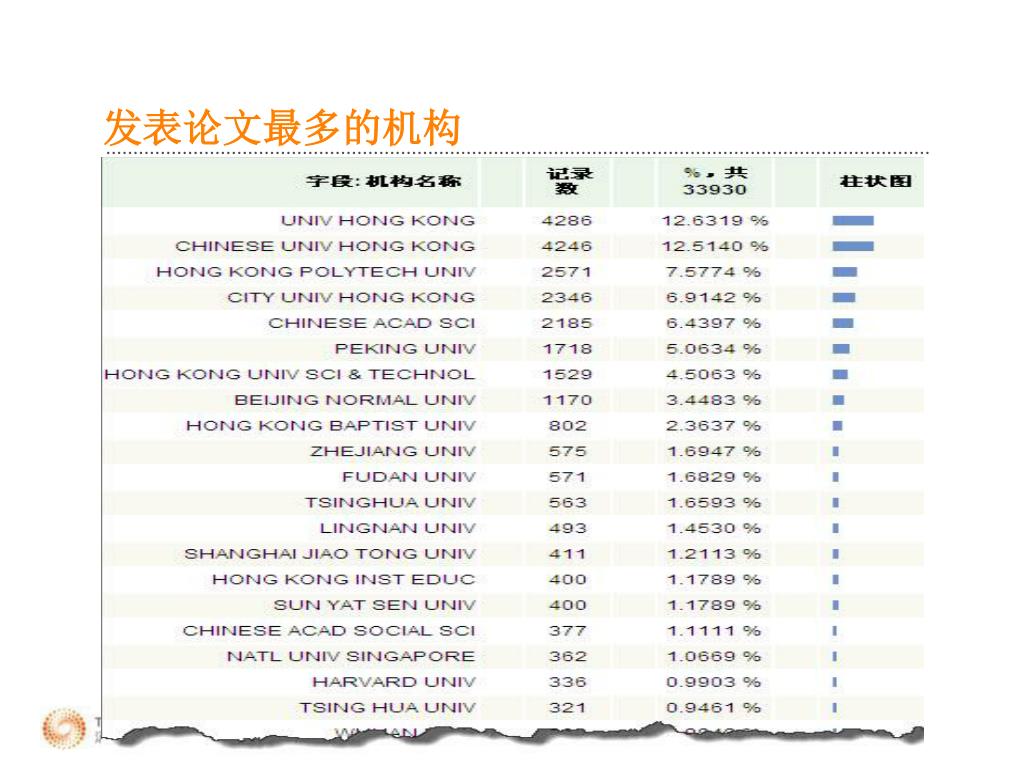Click the bar for BEIJING NORMAL UNIV
The image size is (1024, 768).
(839, 400)
